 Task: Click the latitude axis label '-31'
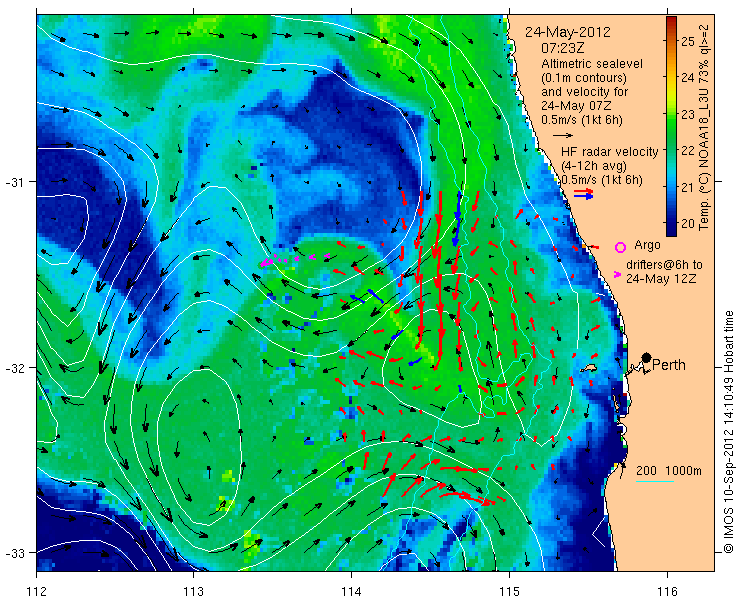pyautogui.click(x=14, y=182)
